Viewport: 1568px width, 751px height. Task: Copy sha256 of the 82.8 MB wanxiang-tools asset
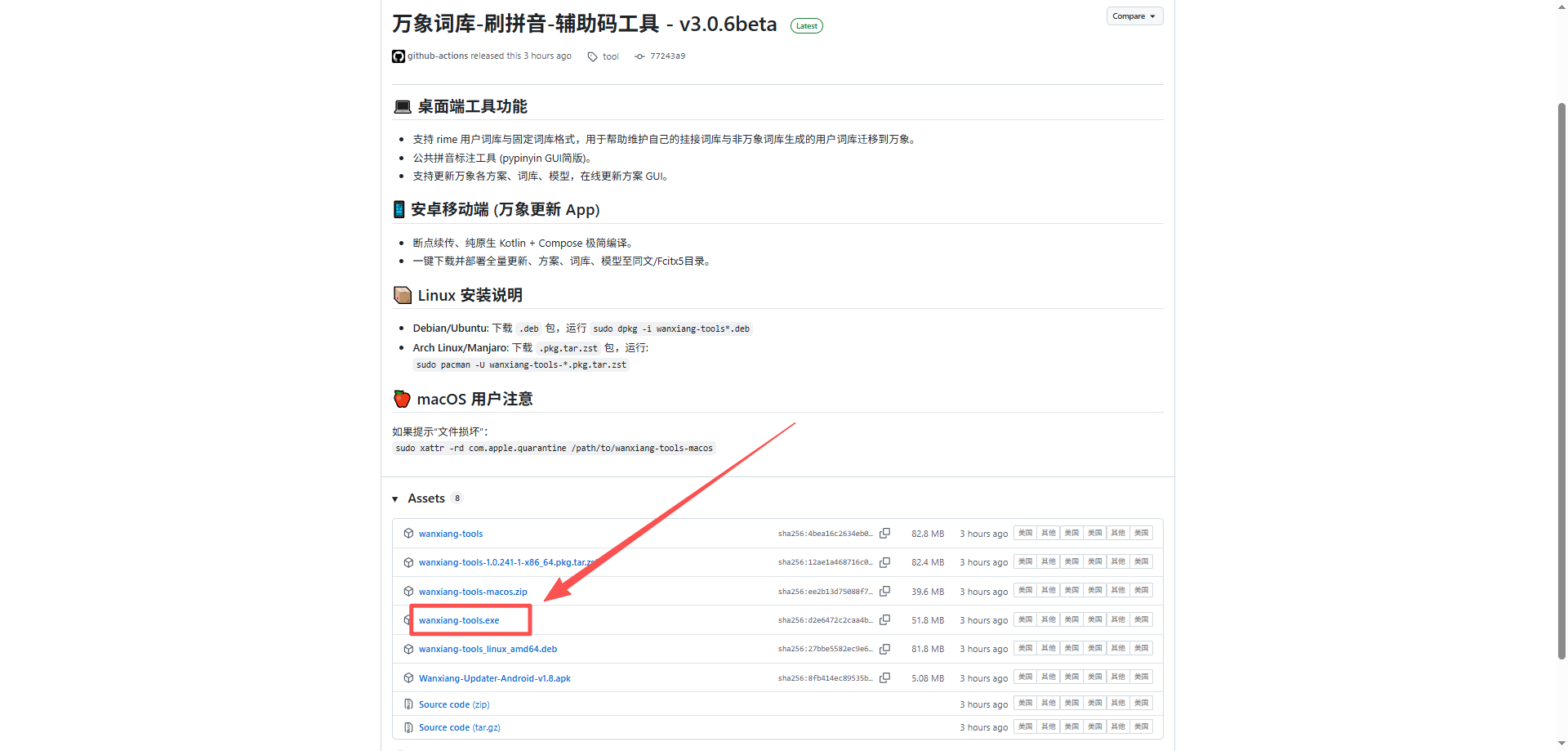pyautogui.click(x=884, y=534)
